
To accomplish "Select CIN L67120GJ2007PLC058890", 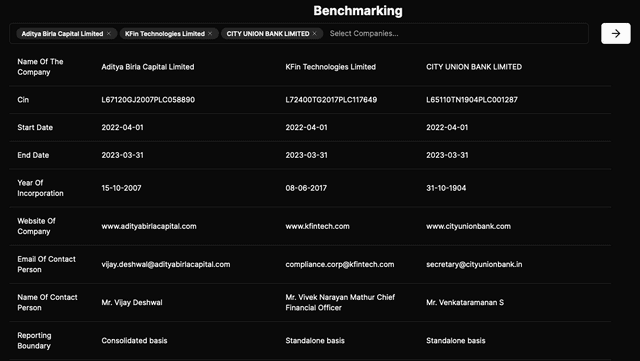I will click(148, 100).
